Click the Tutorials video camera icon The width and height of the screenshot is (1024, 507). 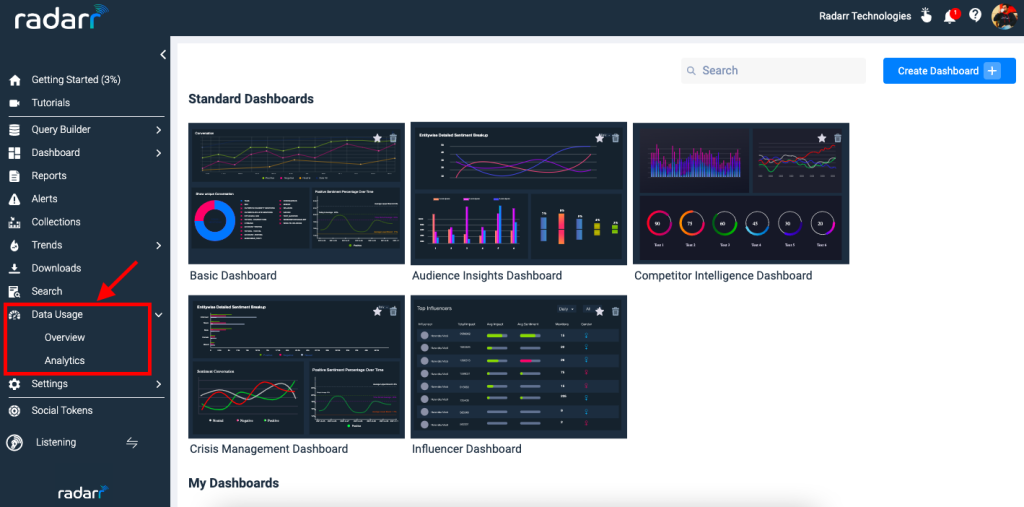click(x=15, y=103)
